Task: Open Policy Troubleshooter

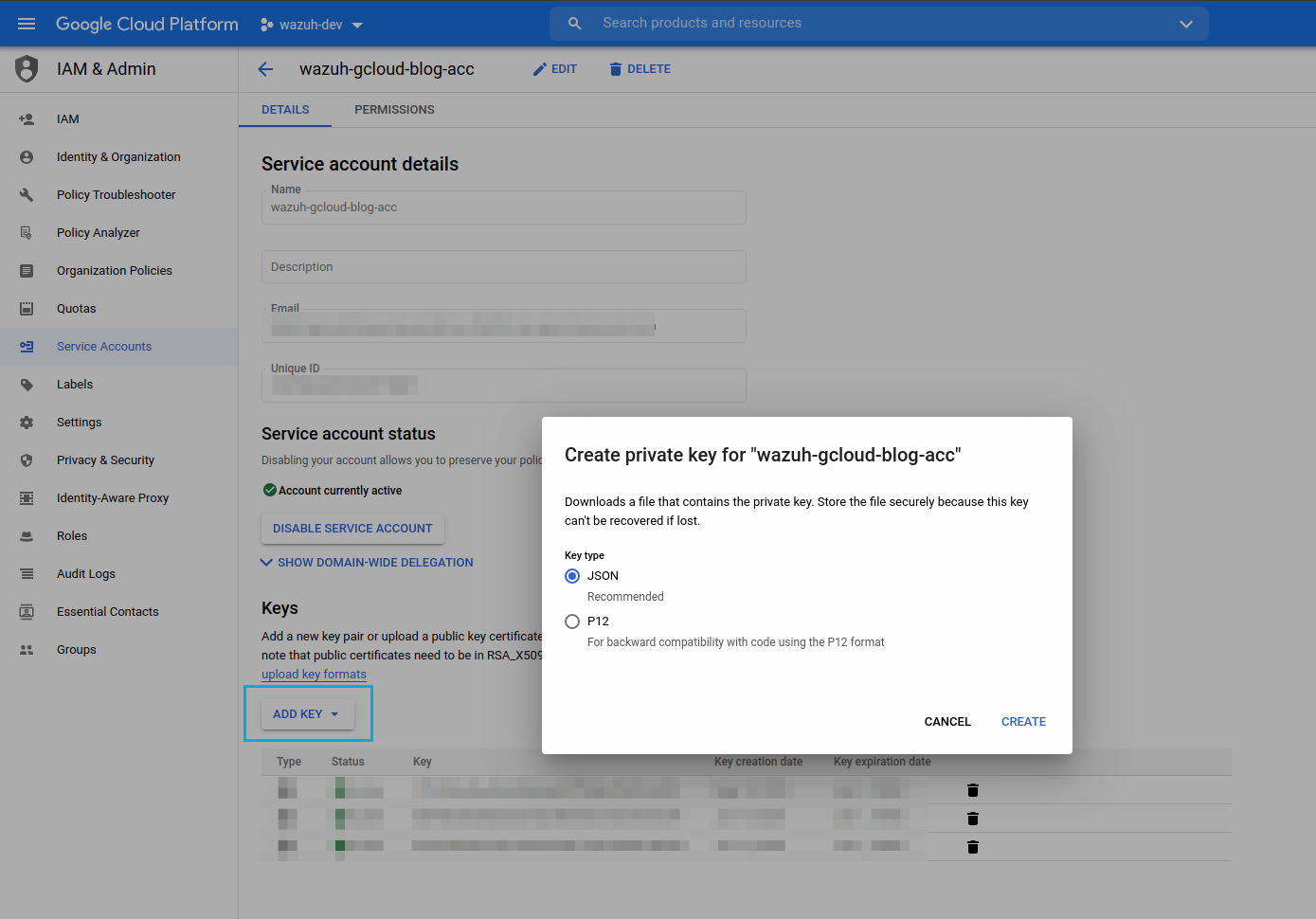Action: (x=117, y=195)
